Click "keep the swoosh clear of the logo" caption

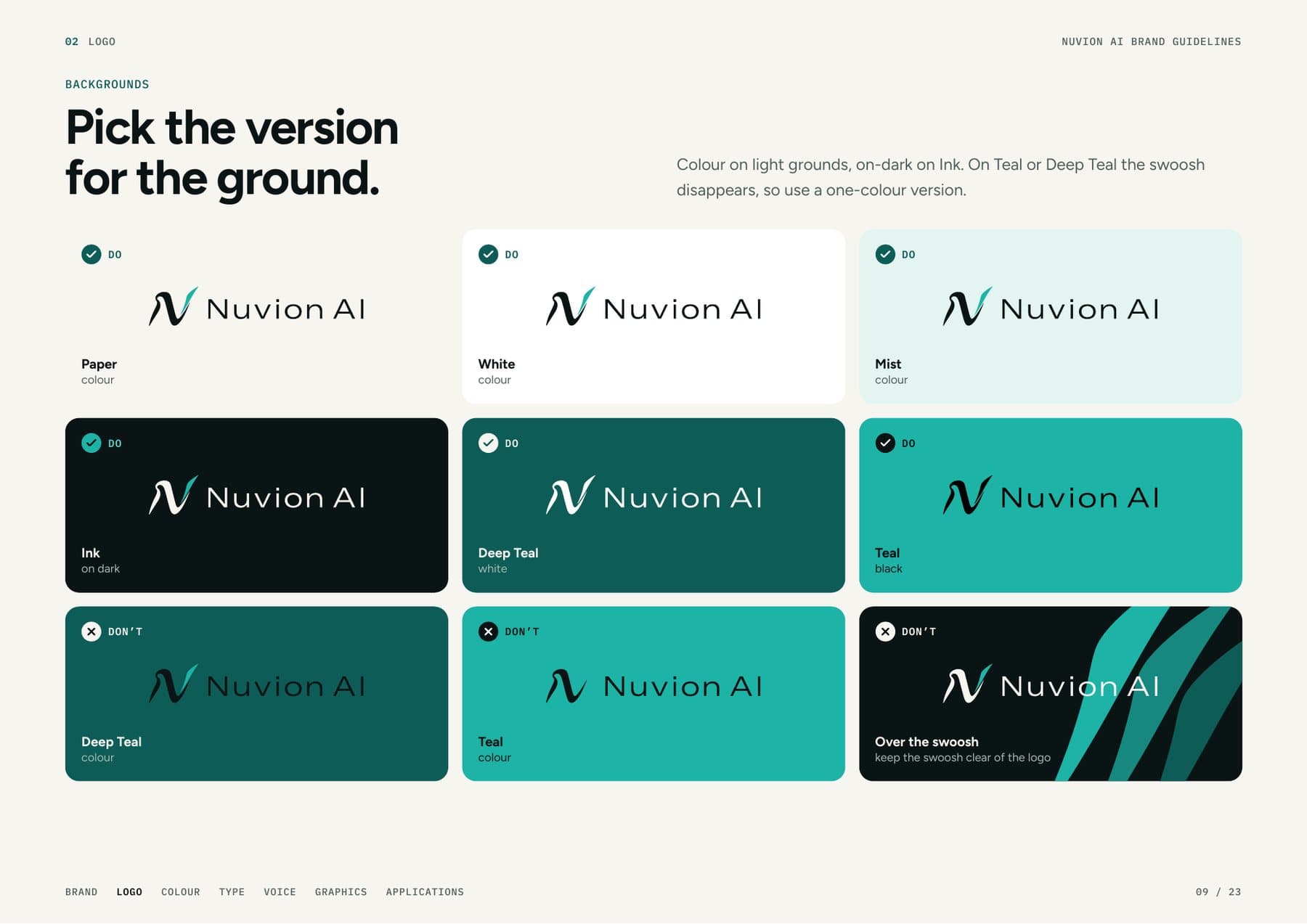(x=962, y=757)
